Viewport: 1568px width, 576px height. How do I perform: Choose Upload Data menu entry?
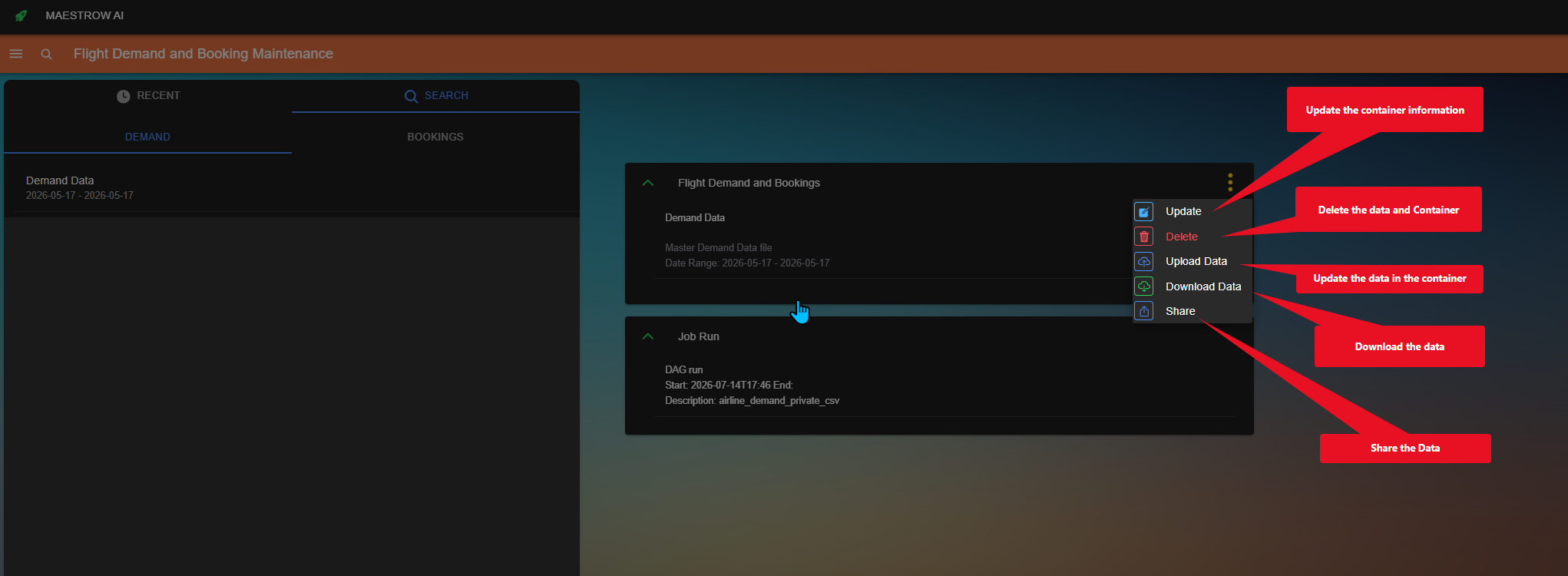point(1193,261)
